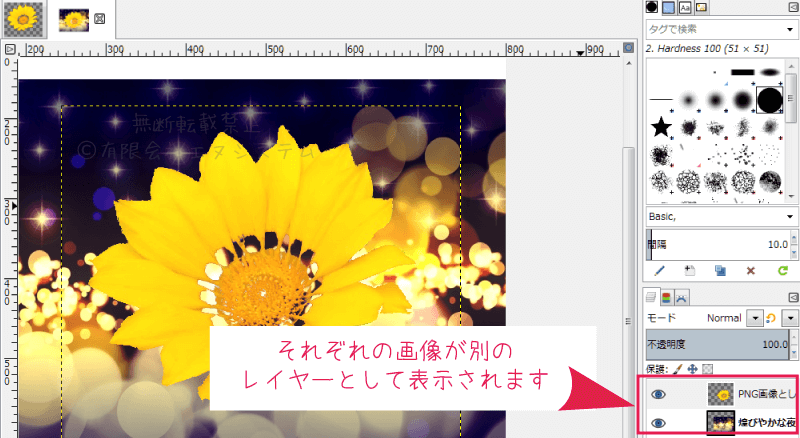The width and height of the screenshot is (800, 438).
Task: Duplicate the selected brush
Action: [x=720, y=271]
